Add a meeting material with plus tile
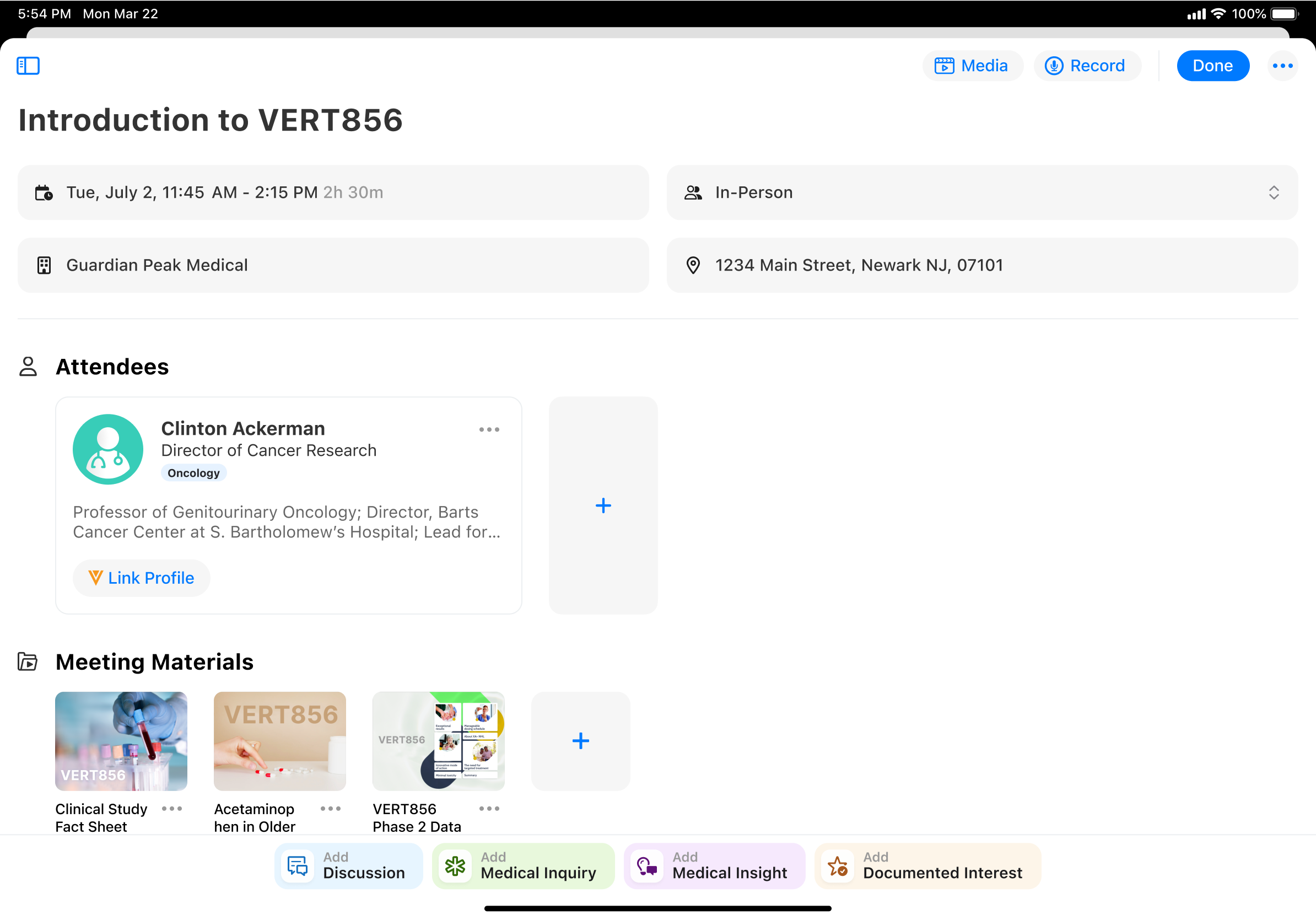The height and width of the screenshot is (920, 1316). (x=580, y=741)
